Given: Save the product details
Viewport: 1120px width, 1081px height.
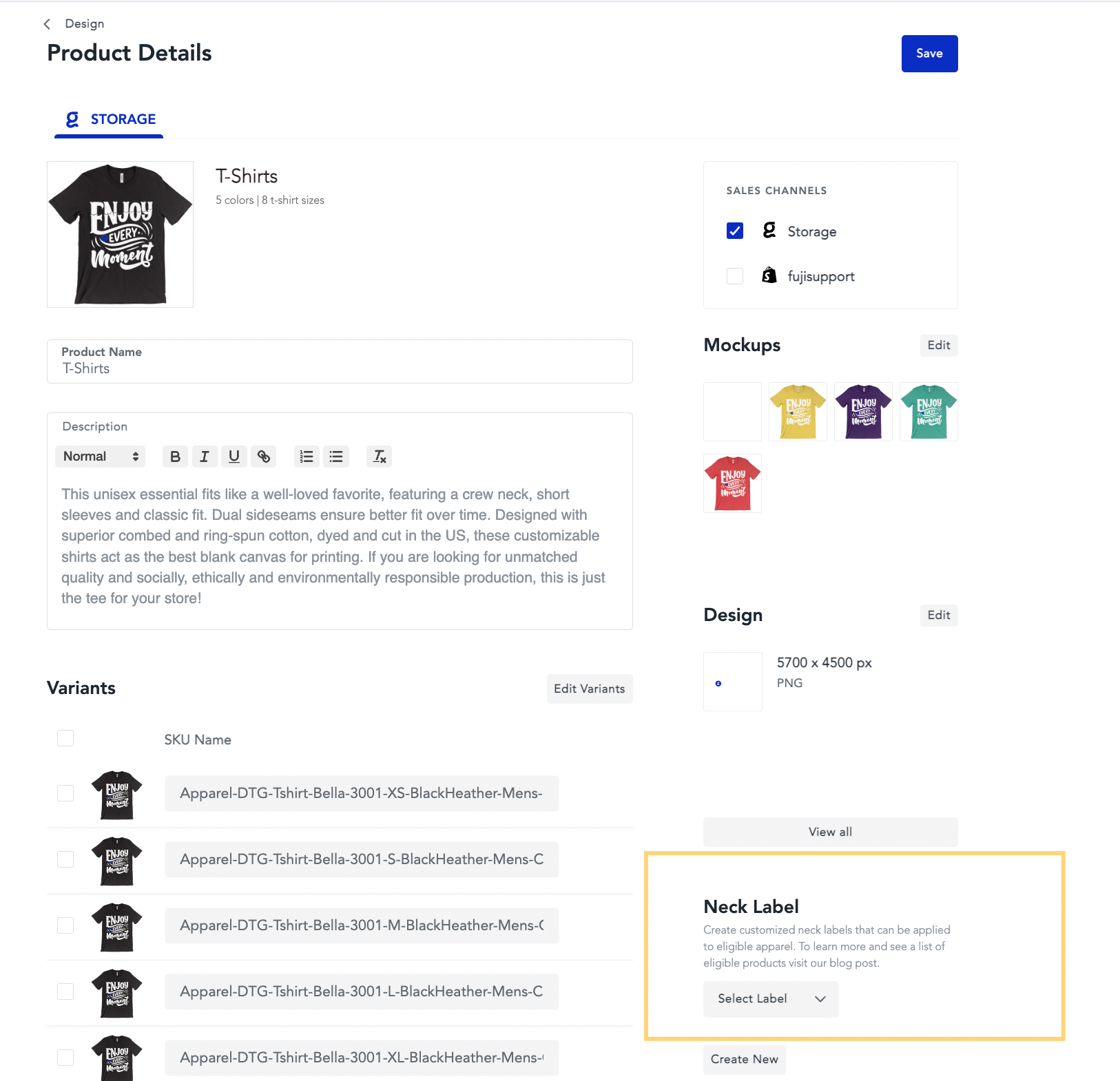Looking at the screenshot, I should point(929,53).
